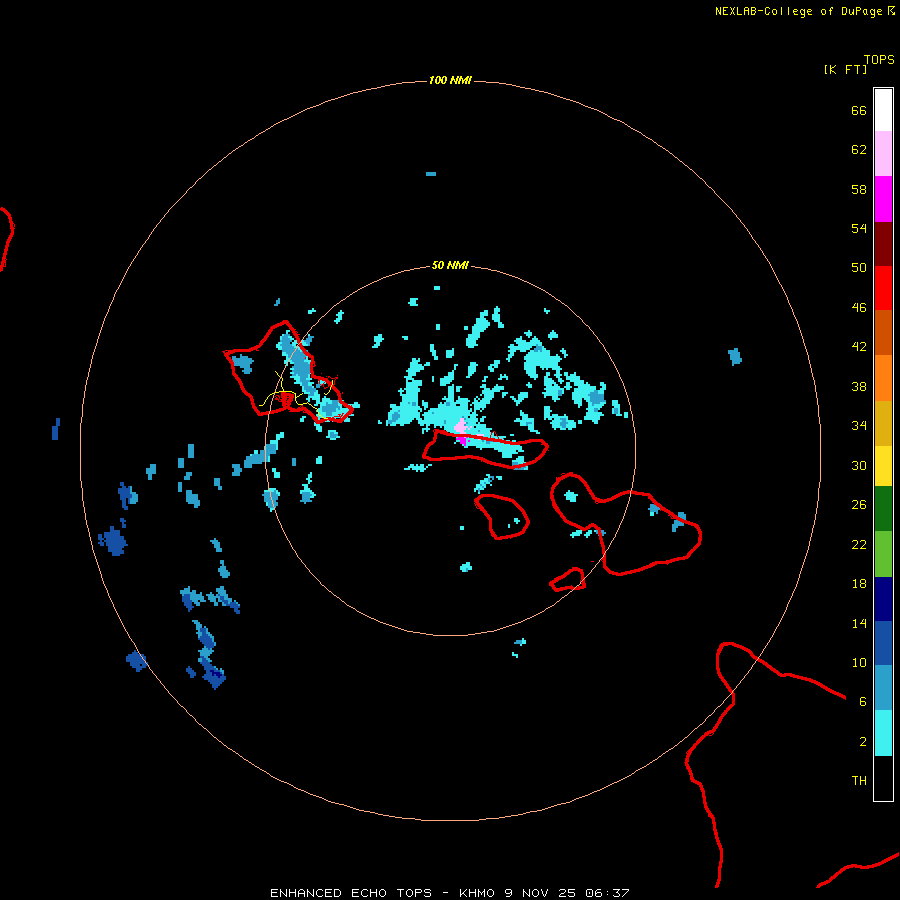Click the dark green legend band near 26
This screenshot has height=900, width=900.
point(883,509)
